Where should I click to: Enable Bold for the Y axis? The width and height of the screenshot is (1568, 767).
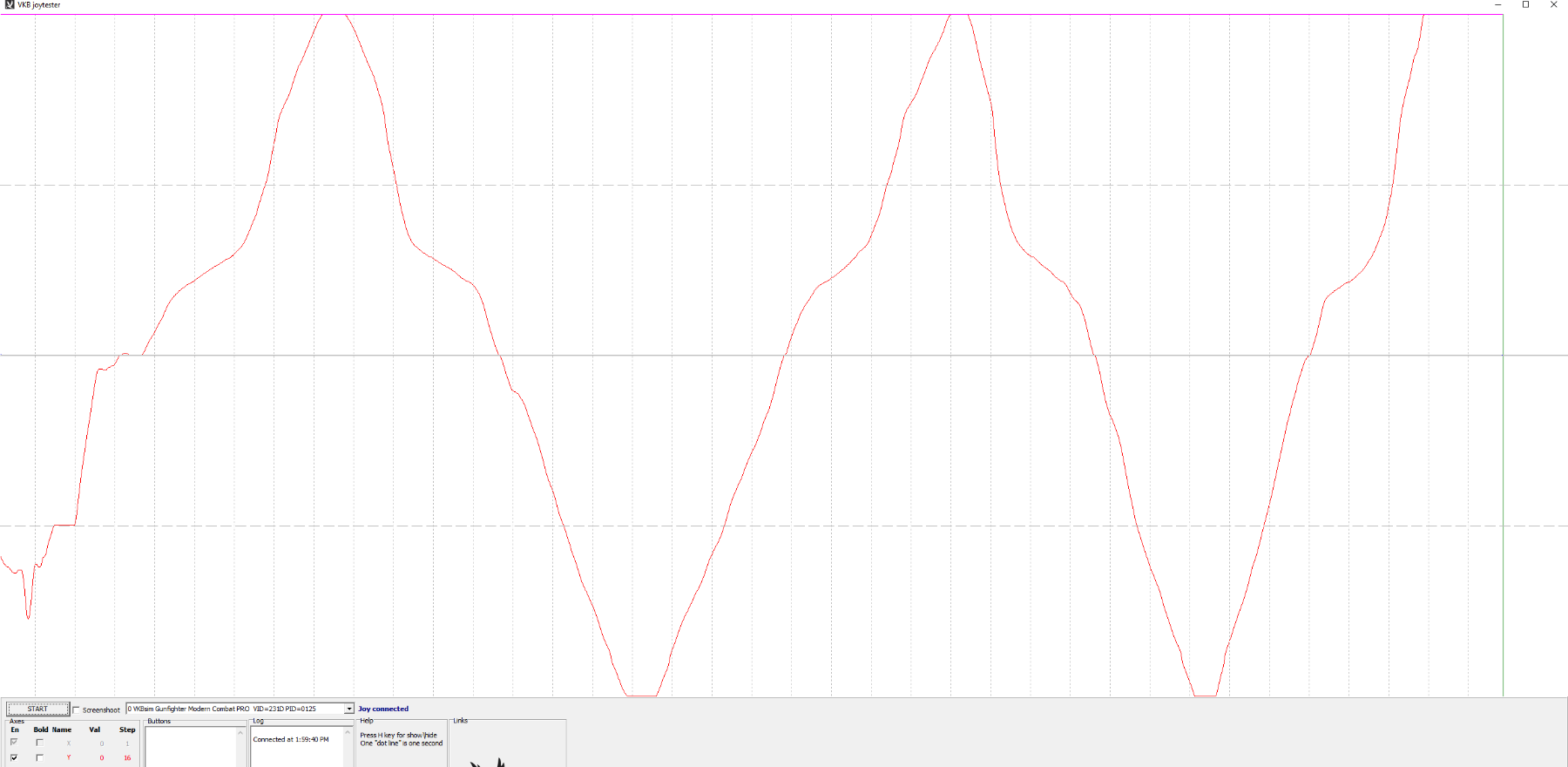[x=39, y=757]
